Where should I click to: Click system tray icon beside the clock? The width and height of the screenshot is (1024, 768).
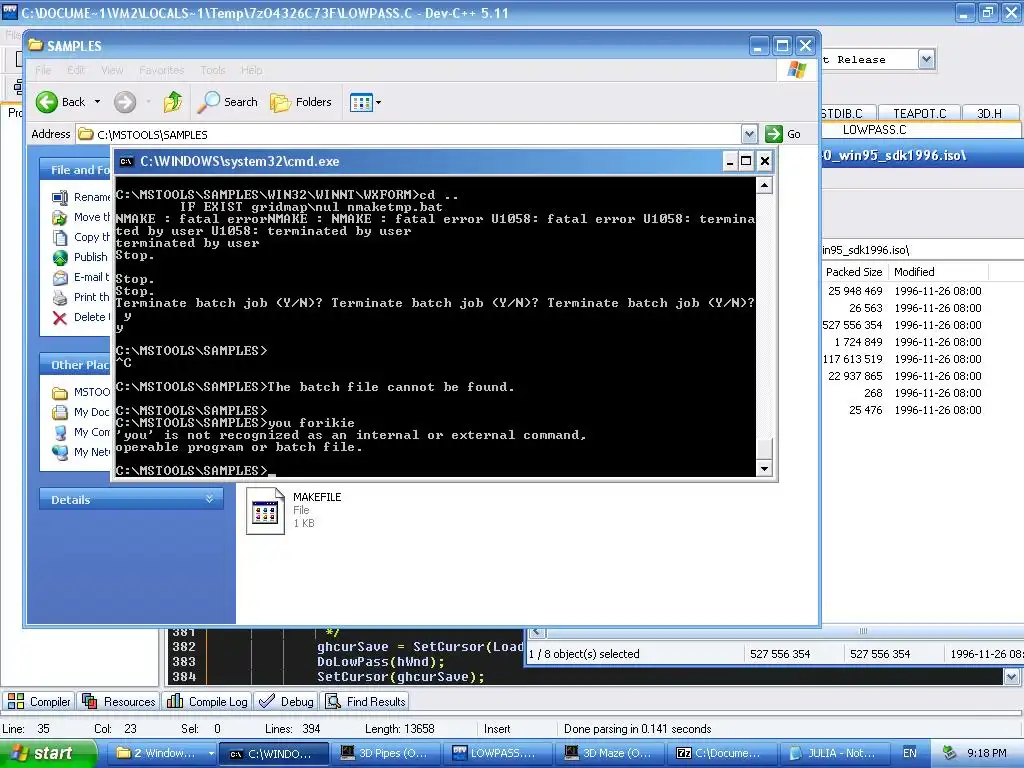[x=950, y=754]
